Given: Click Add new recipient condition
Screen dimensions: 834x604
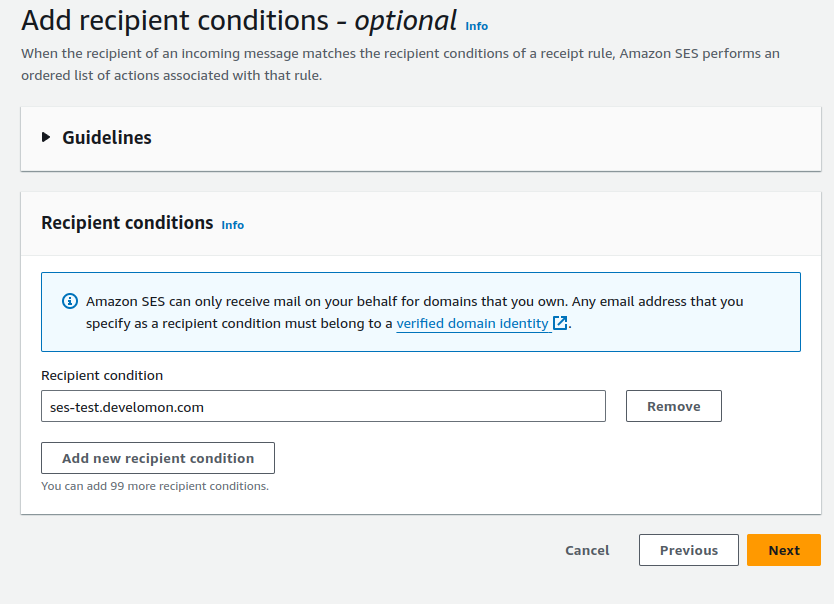Looking at the screenshot, I should pos(157,458).
